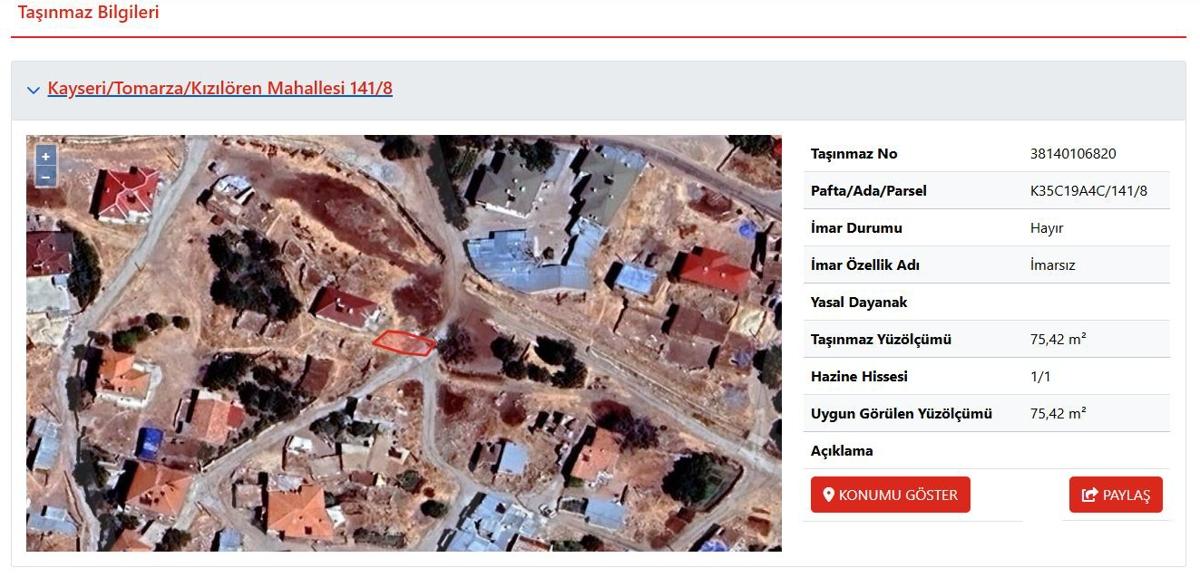Collapse the Kayseri/Tomarza panel chevron
This screenshot has width=1200, height=577.
(x=34, y=90)
